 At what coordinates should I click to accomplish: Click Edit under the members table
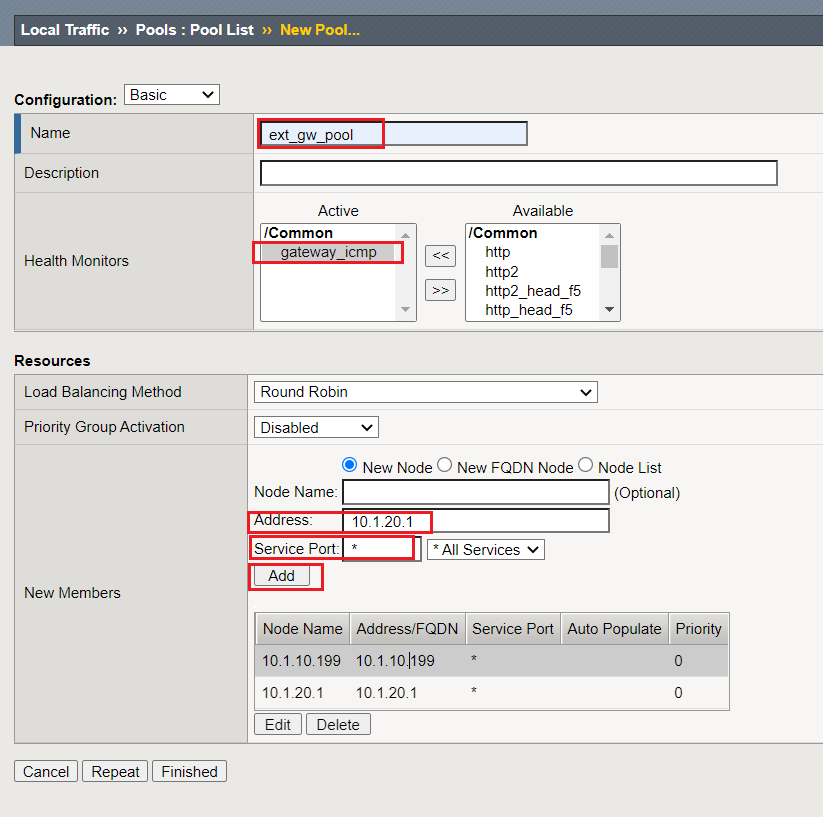click(278, 725)
